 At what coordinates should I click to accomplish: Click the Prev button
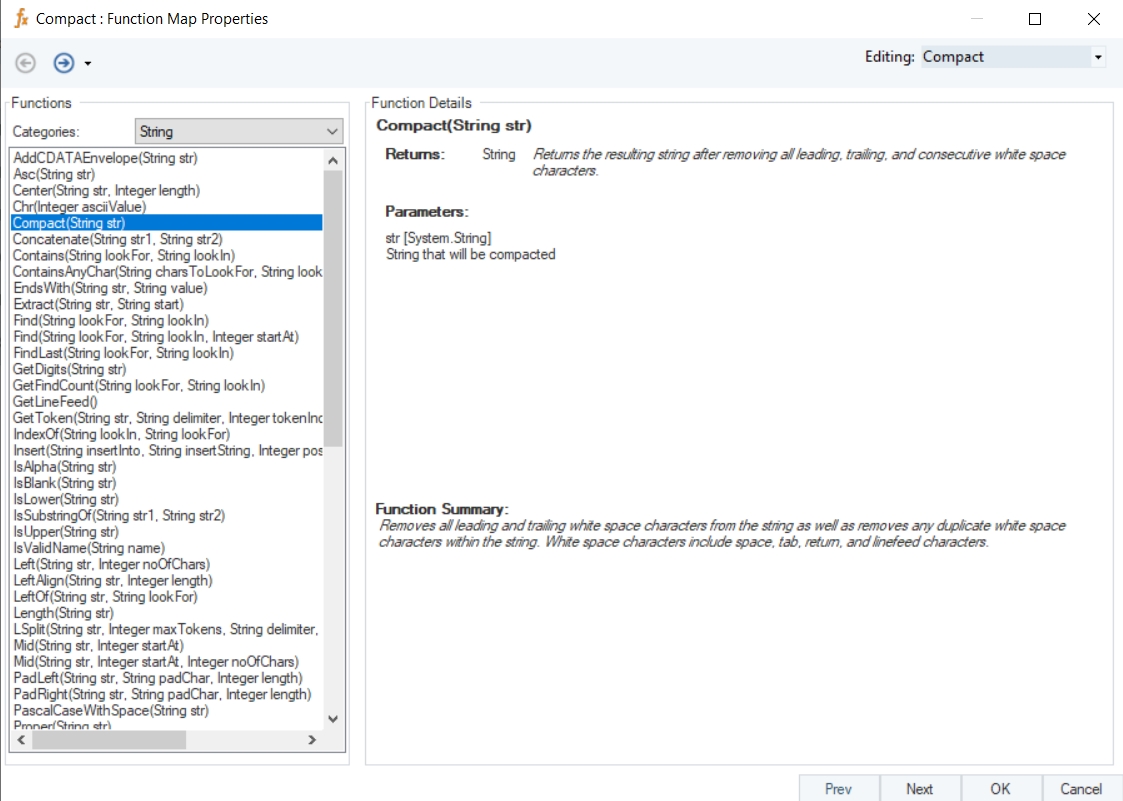tap(839, 788)
